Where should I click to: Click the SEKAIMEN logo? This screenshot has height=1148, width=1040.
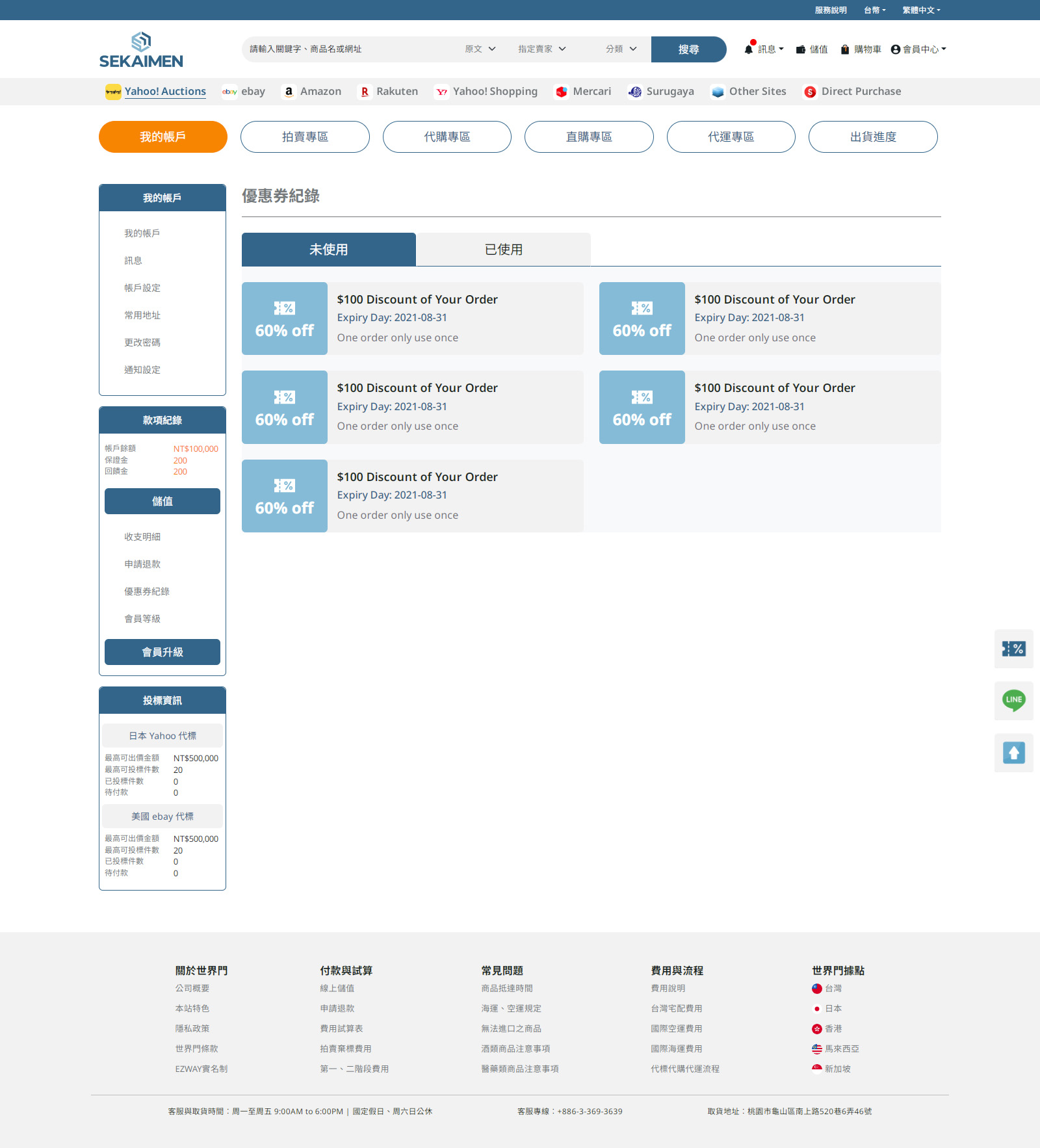tap(141, 50)
